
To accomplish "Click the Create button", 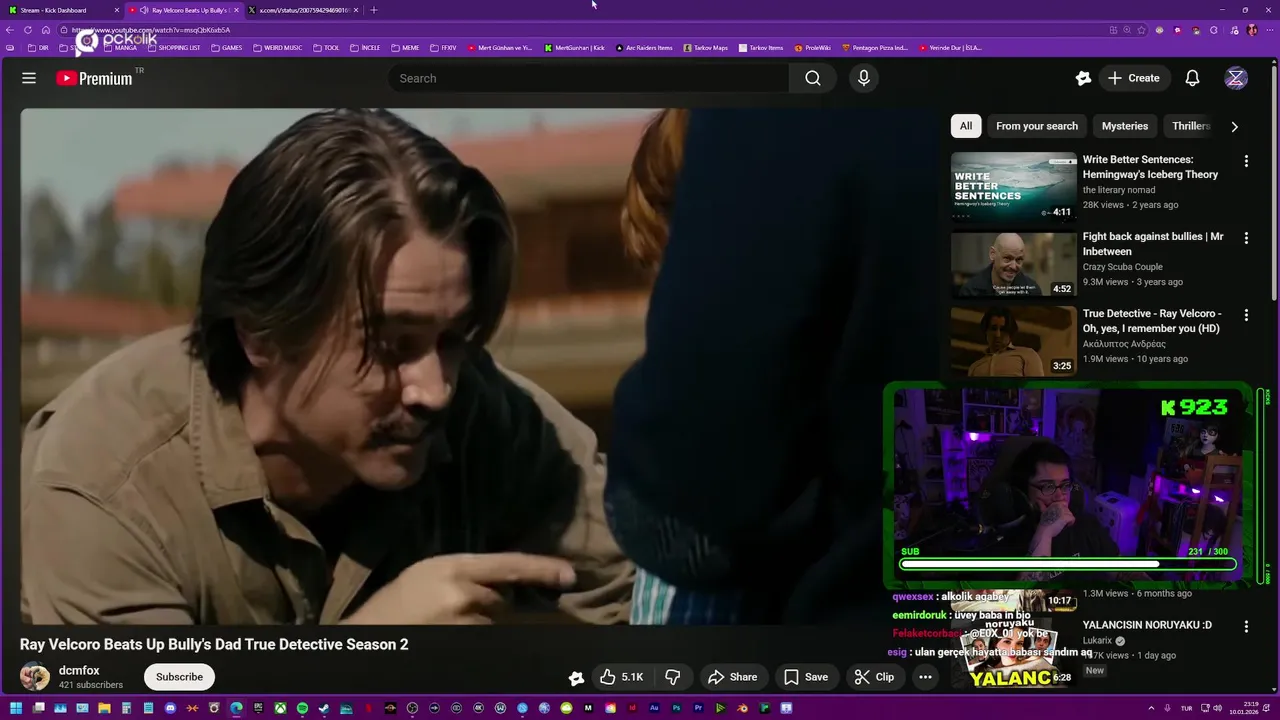I will click(x=1133, y=78).
